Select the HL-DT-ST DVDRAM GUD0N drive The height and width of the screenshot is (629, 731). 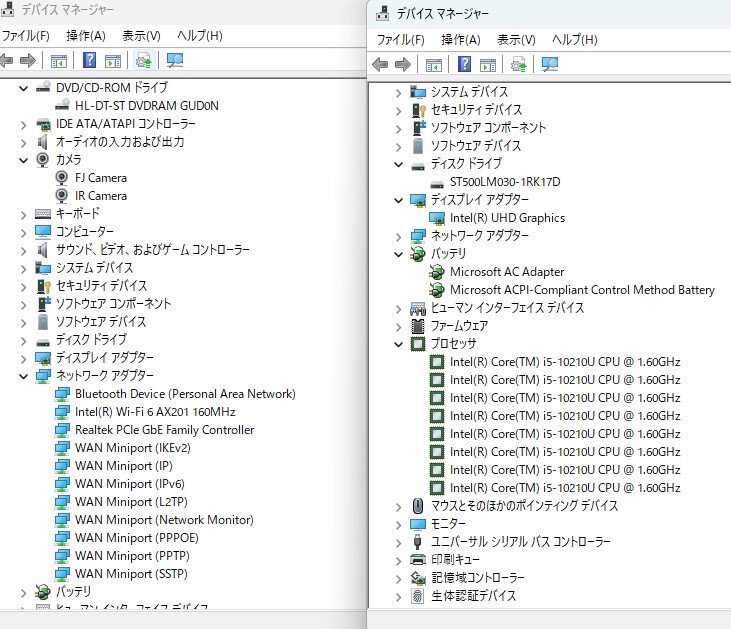click(x=146, y=106)
